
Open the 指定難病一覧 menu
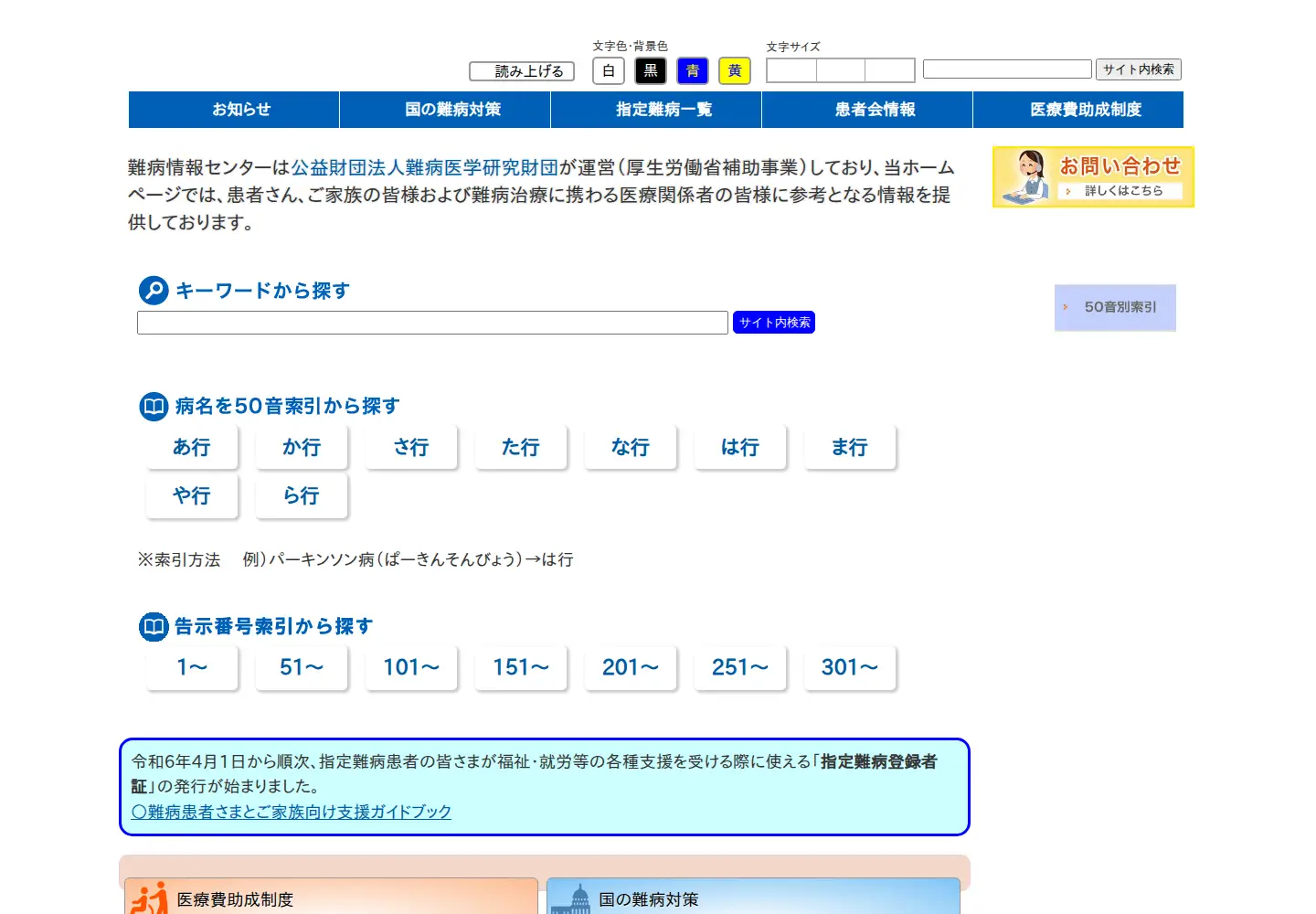click(656, 110)
